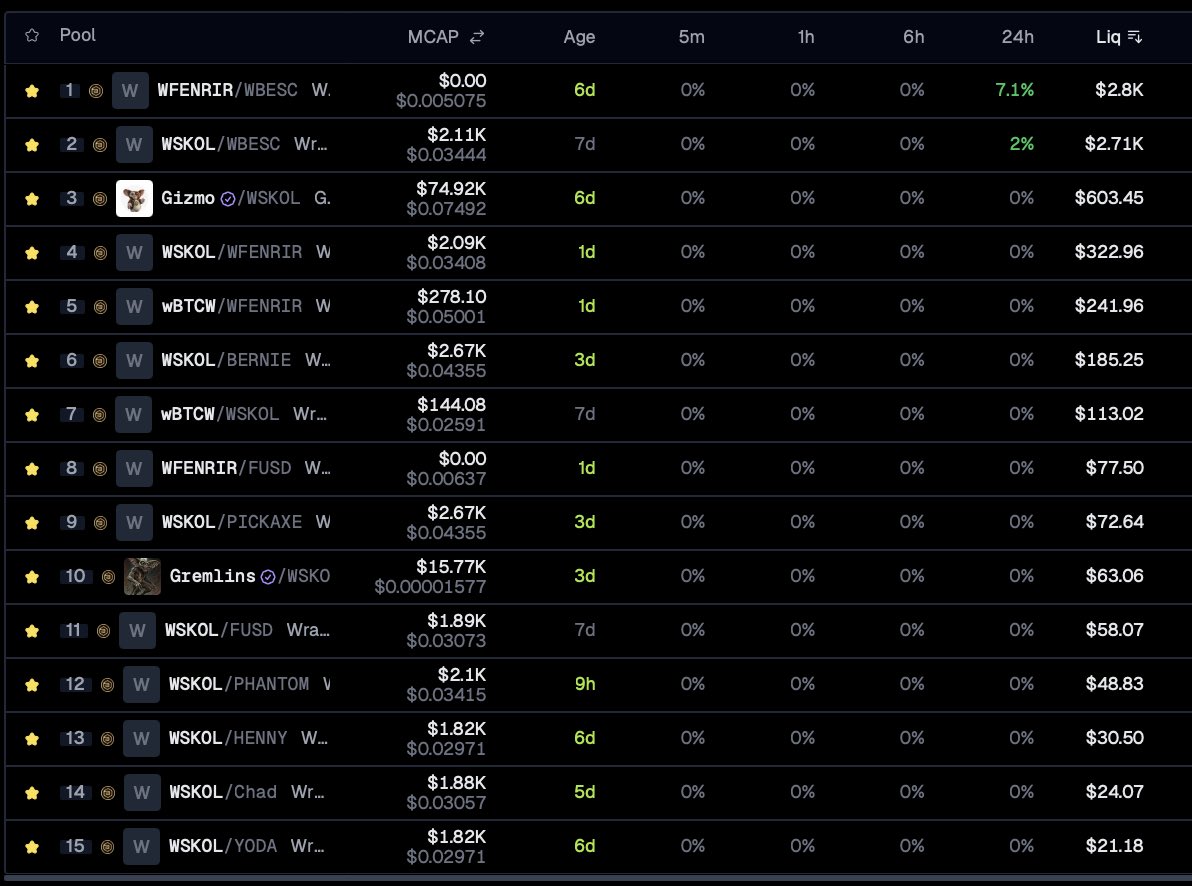The image size is (1192, 886).
Task: Click the verified badge next to Gremlins
Action: [x=268, y=576]
